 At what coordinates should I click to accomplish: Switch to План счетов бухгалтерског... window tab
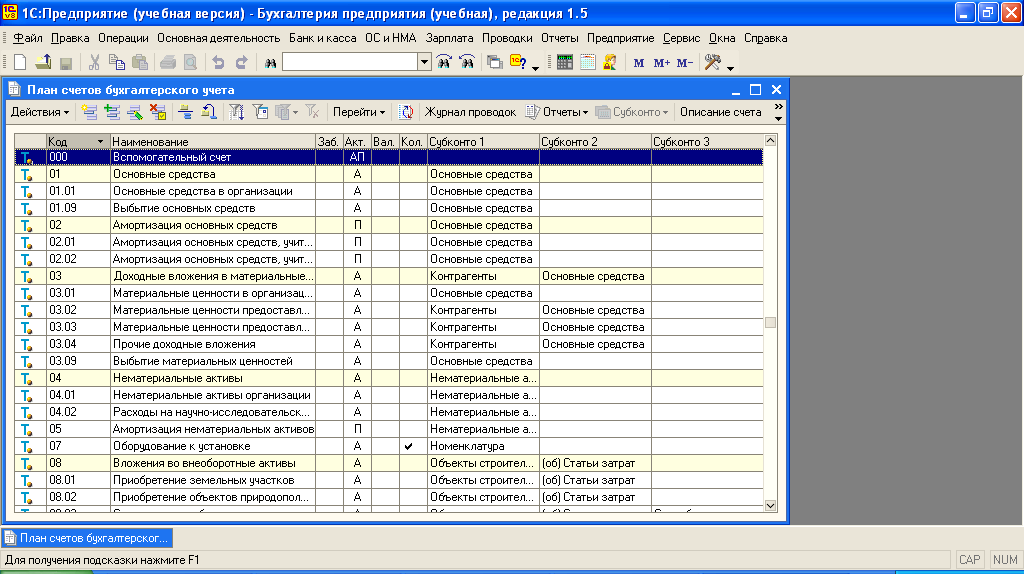click(x=88, y=538)
